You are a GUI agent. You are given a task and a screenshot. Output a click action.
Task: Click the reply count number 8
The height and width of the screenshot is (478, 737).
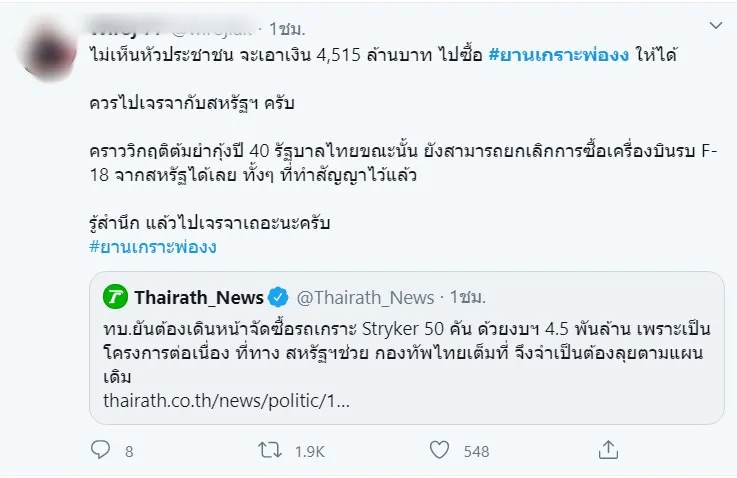pos(129,452)
